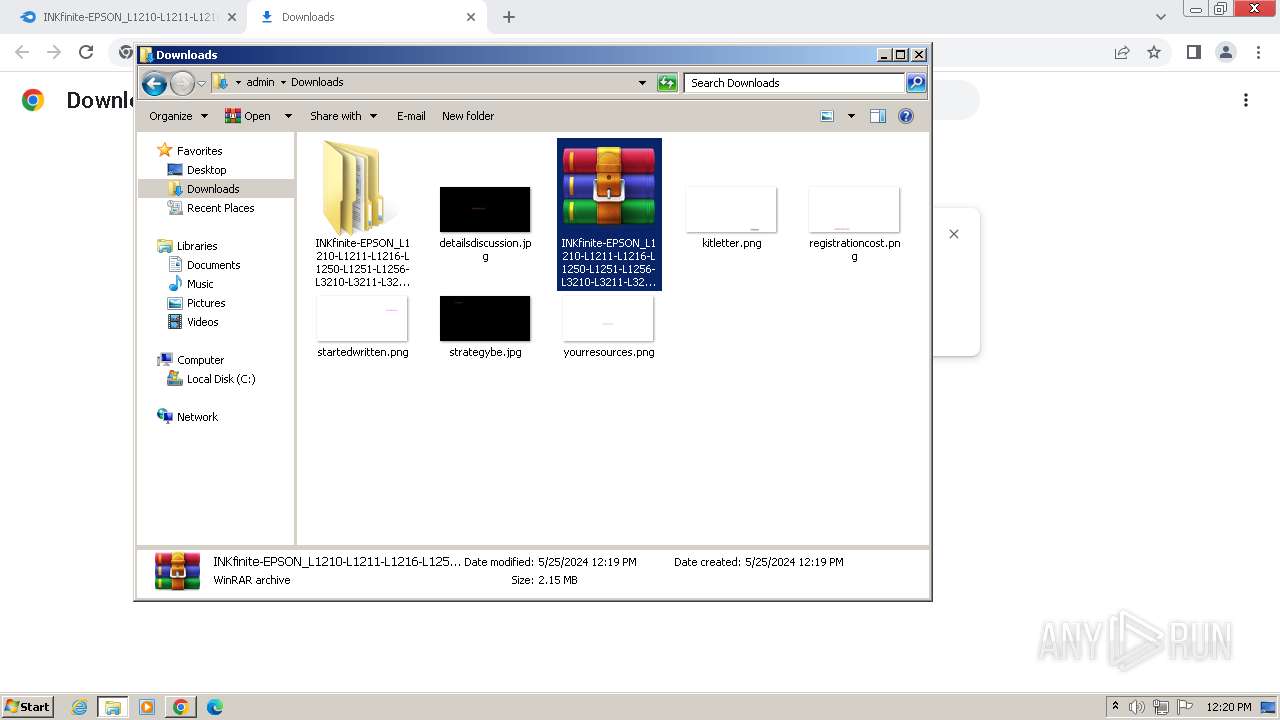Open Chrome three-dot menu
Viewport: 1280px width, 720px height.
(1257, 52)
